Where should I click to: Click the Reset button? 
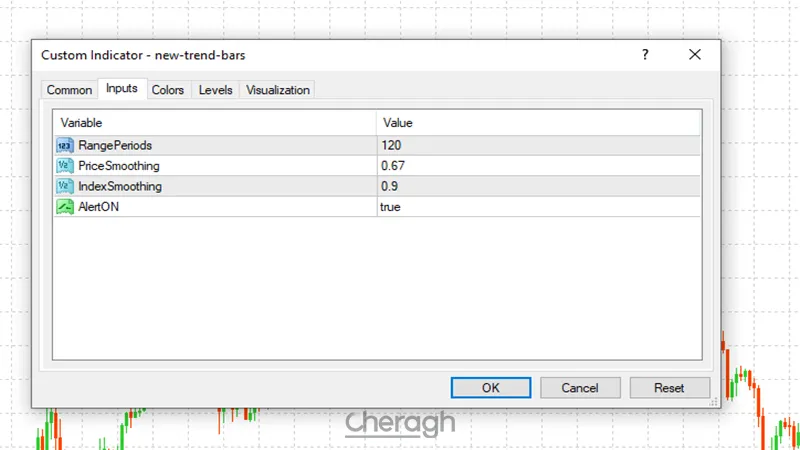click(669, 388)
